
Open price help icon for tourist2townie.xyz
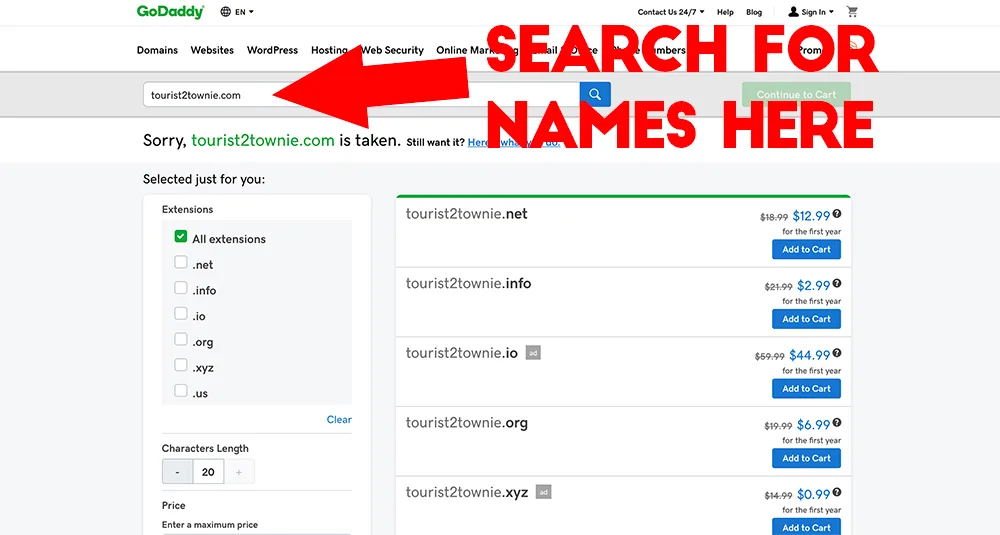tap(837, 492)
